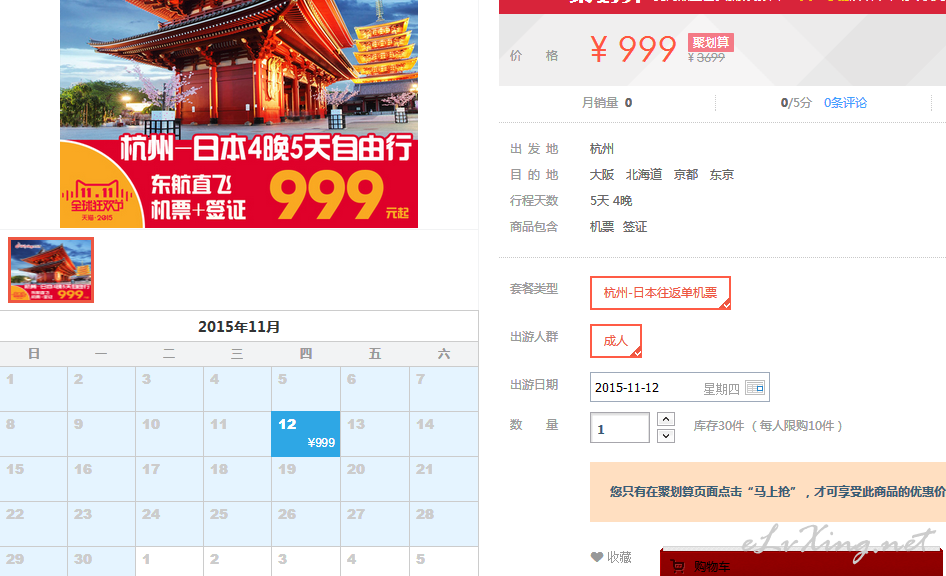
Task: Select calendar date 24
Action: [170, 524]
